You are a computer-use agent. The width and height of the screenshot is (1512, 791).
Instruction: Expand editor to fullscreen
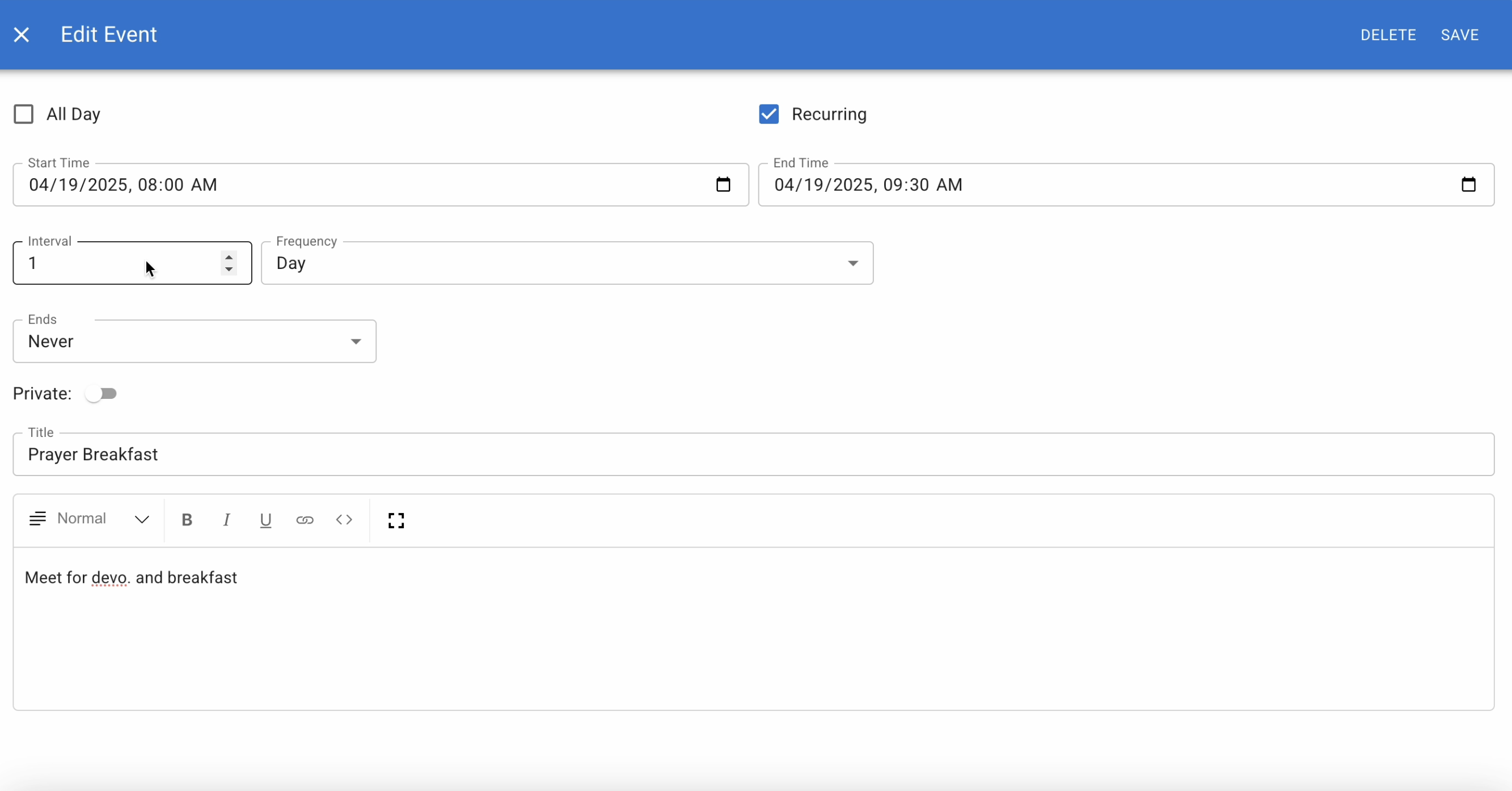[396, 520]
